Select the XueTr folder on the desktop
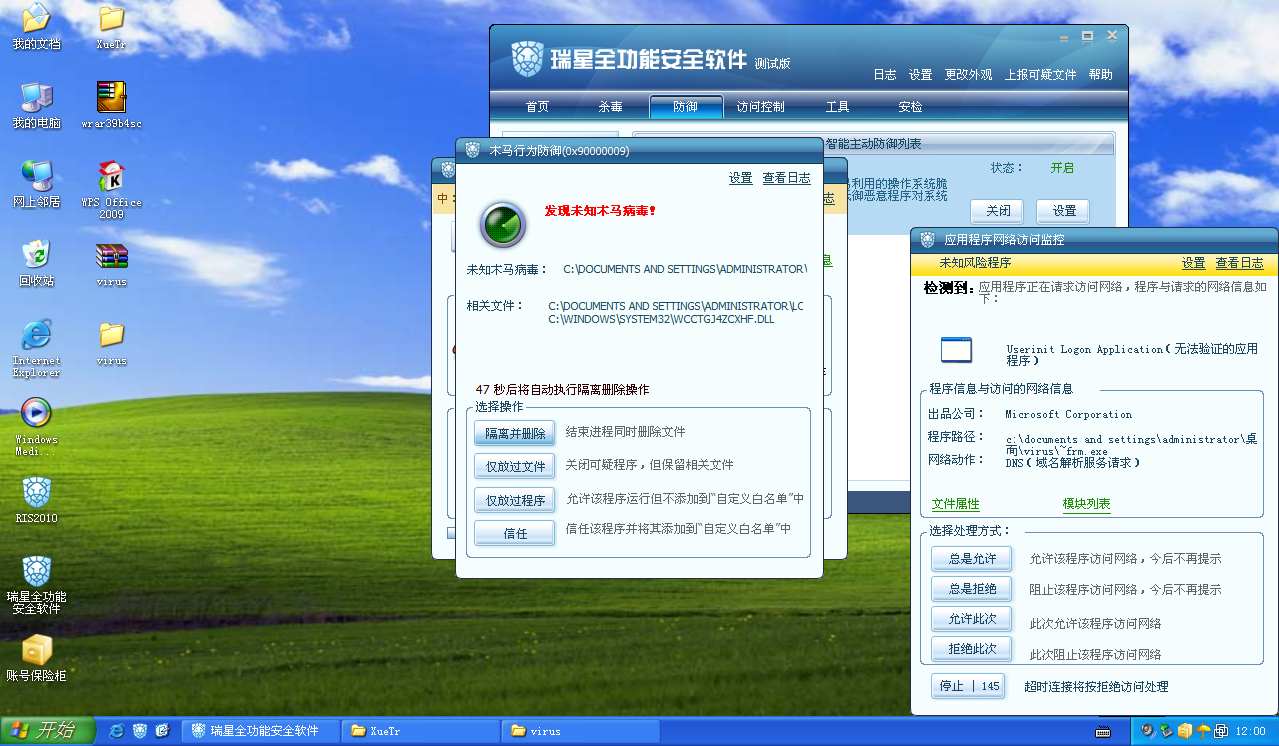 click(x=111, y=26)
